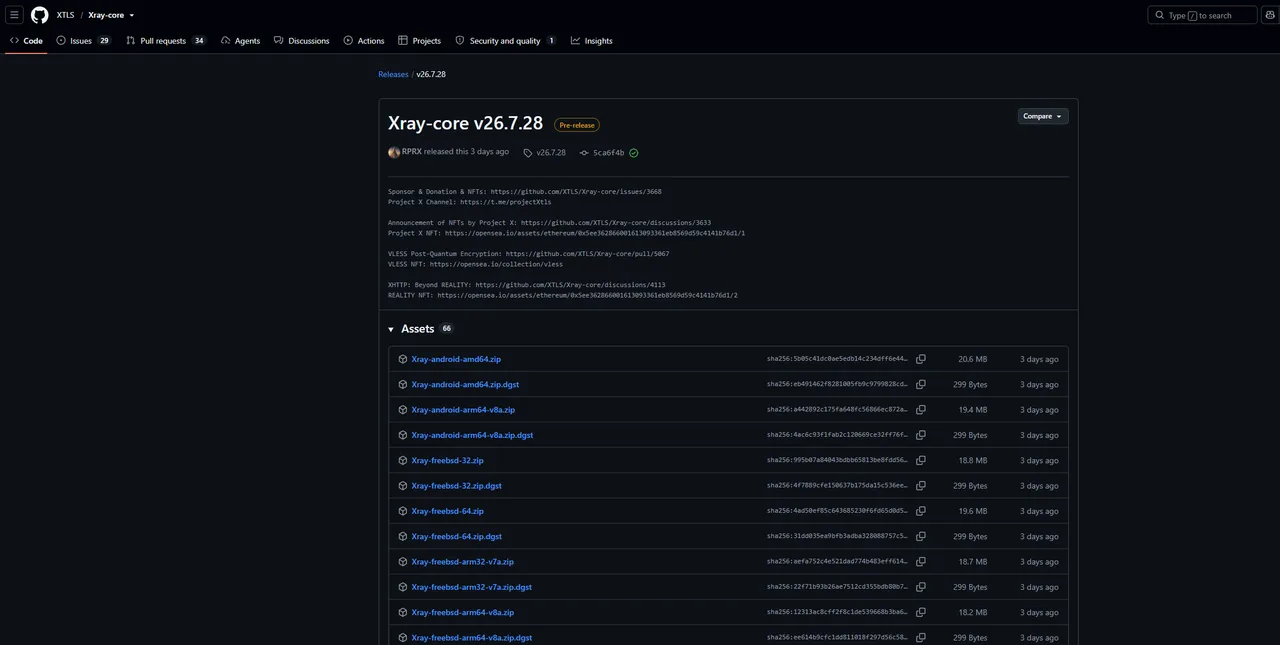Click the 20.6 MB size value
The height and width of the screenshot is (645, 1280).
click(x=973, y=359)
